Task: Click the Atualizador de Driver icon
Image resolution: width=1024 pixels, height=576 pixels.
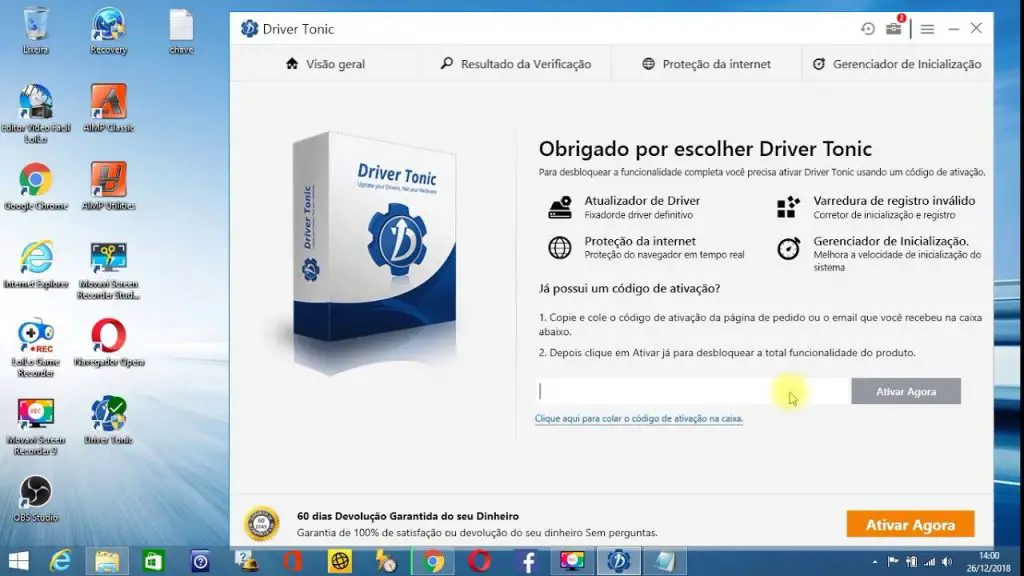Action: [x=560, y=207]
